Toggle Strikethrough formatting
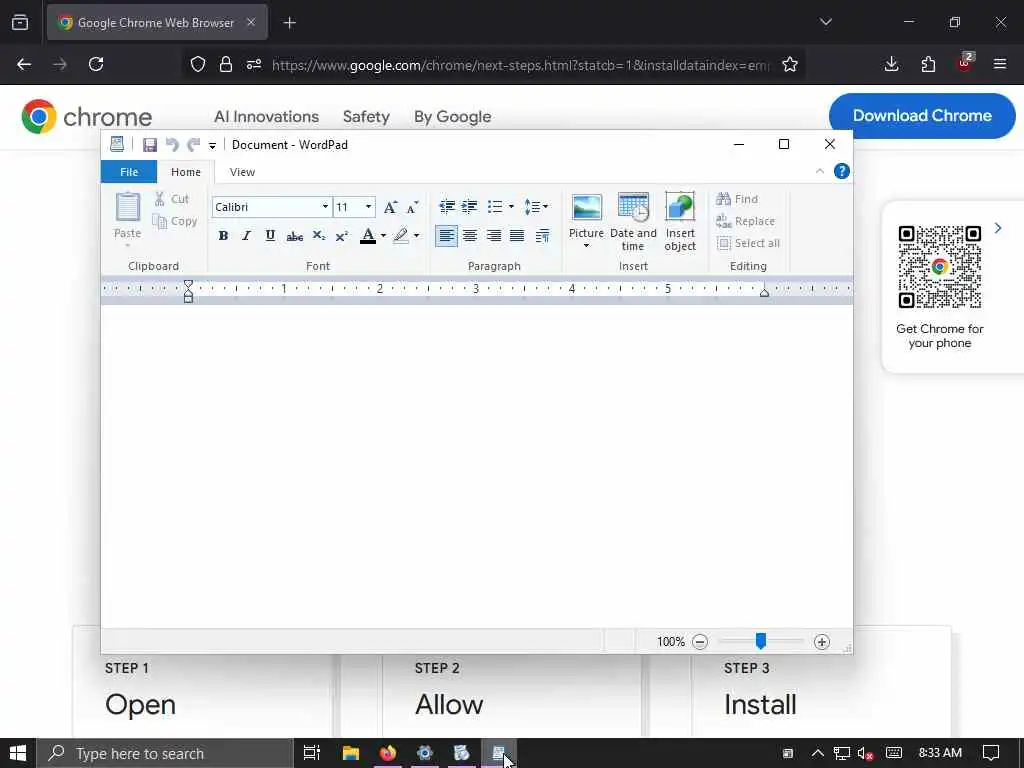Image resolution: width=1024 pixels, height=768 pixels. [x=295, y=236]
